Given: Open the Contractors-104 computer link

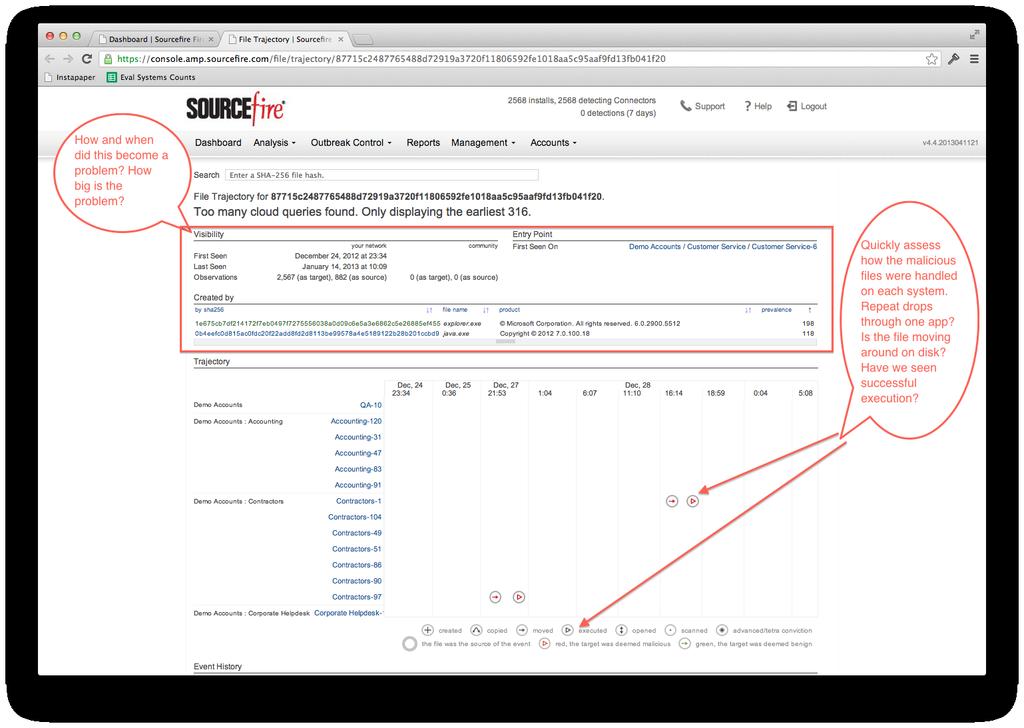Looking at the screenshot, I should 355,517.
